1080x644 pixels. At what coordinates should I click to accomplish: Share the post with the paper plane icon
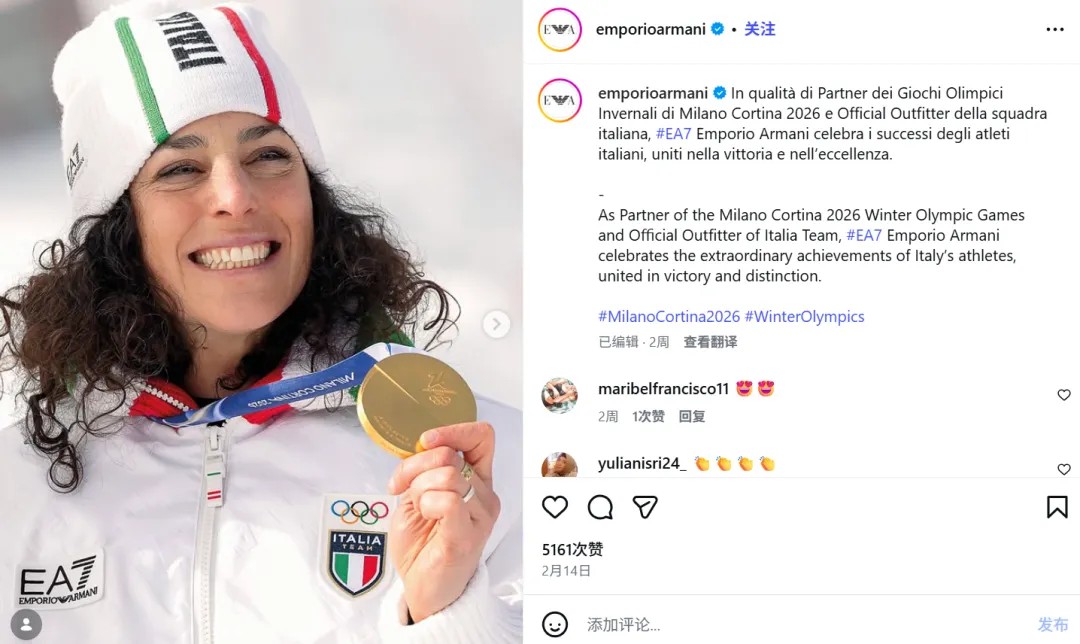645,507
